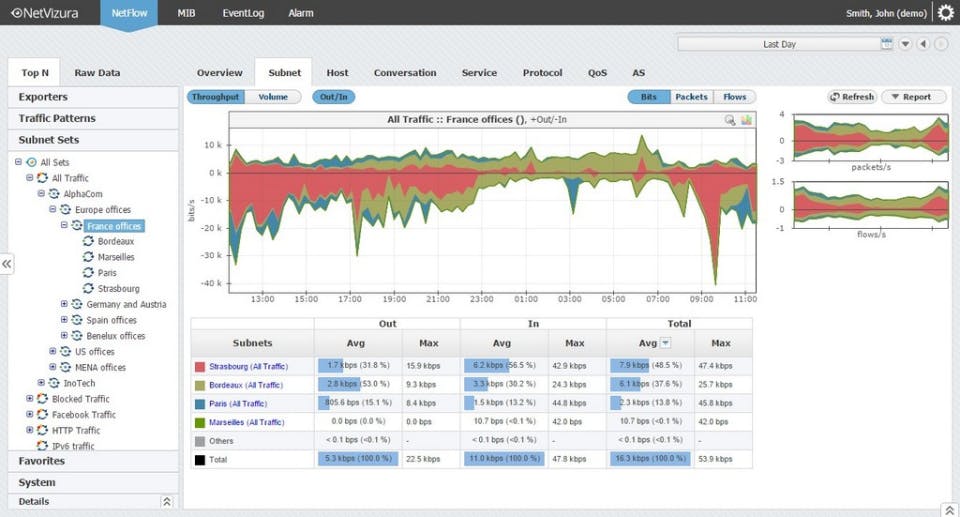Switch to Throughput view
The width and height of the screenshot is (960, 517).
(216, 97)
